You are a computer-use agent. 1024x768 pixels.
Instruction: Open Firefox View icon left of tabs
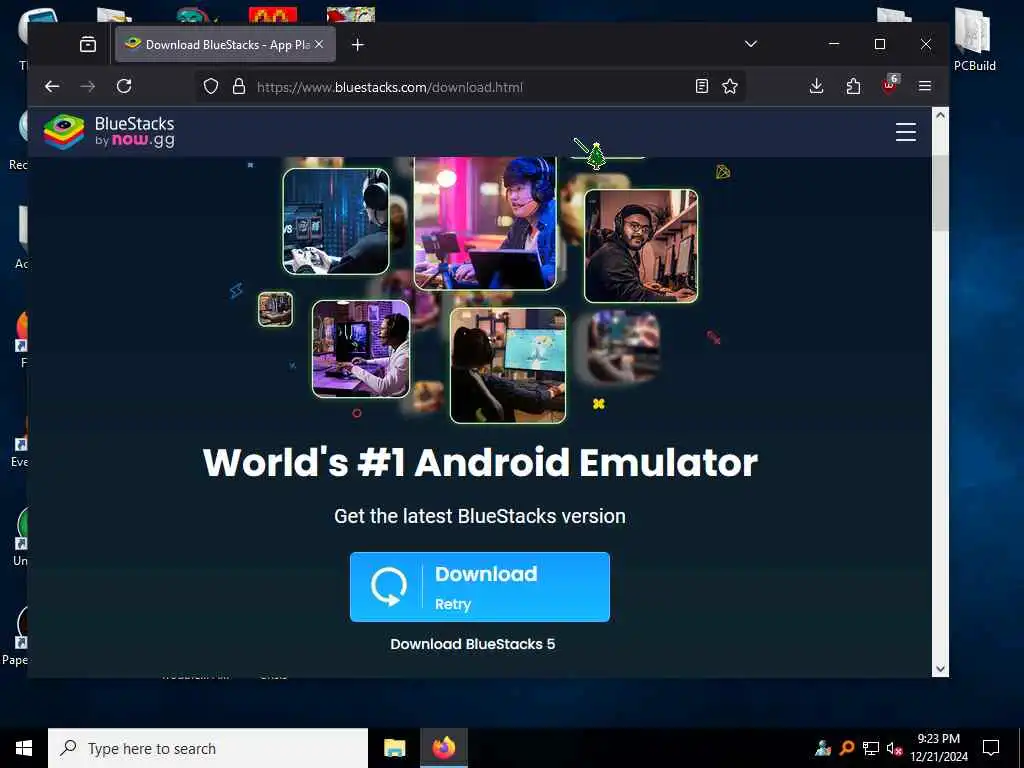click(88, 44)
